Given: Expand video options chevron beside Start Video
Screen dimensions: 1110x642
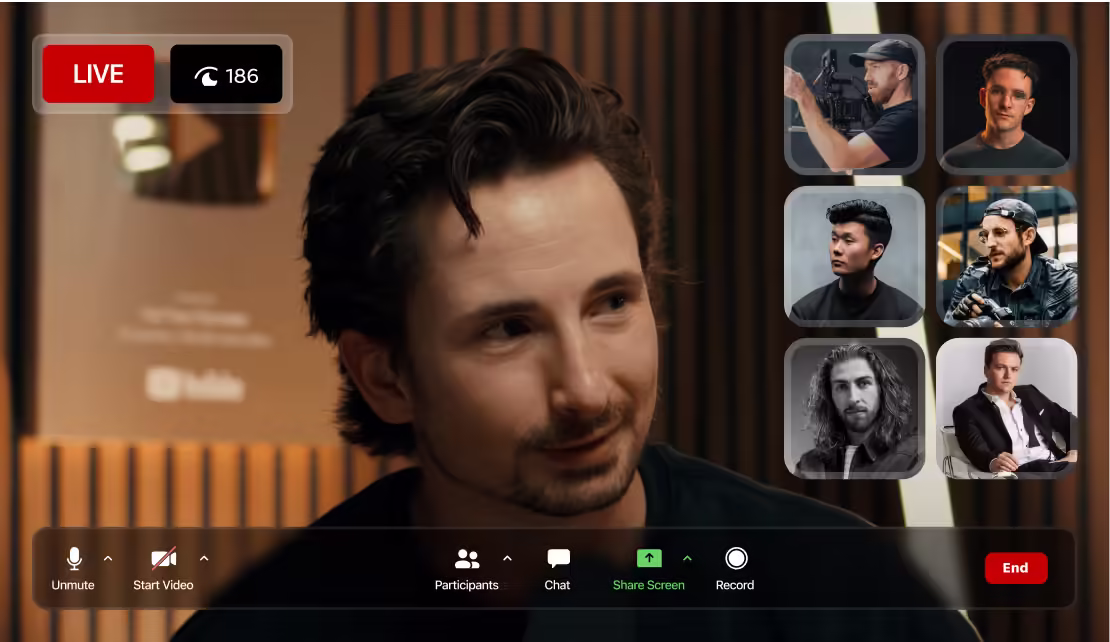Looking at the screenshot, I should pyautogui.click(x=204, y=558).
